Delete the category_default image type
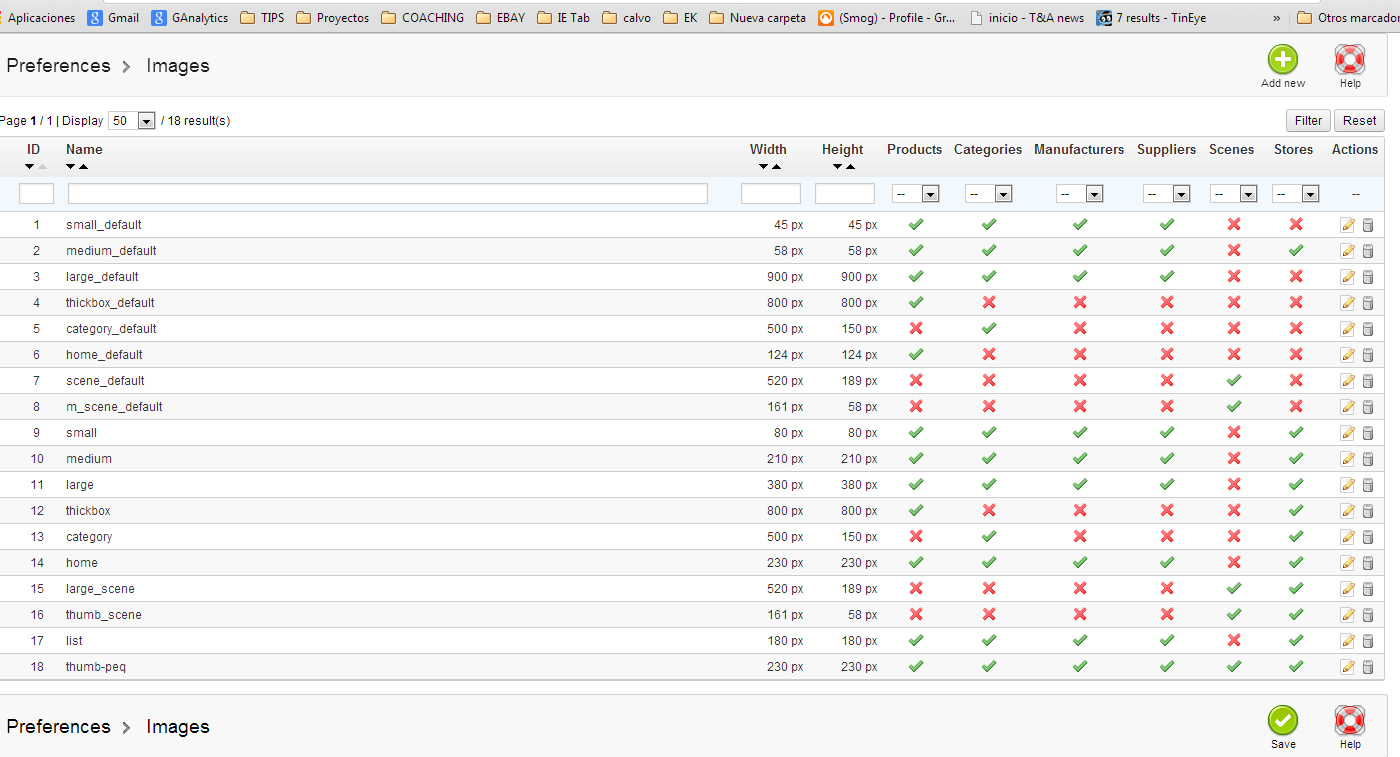 point(1368,329)
